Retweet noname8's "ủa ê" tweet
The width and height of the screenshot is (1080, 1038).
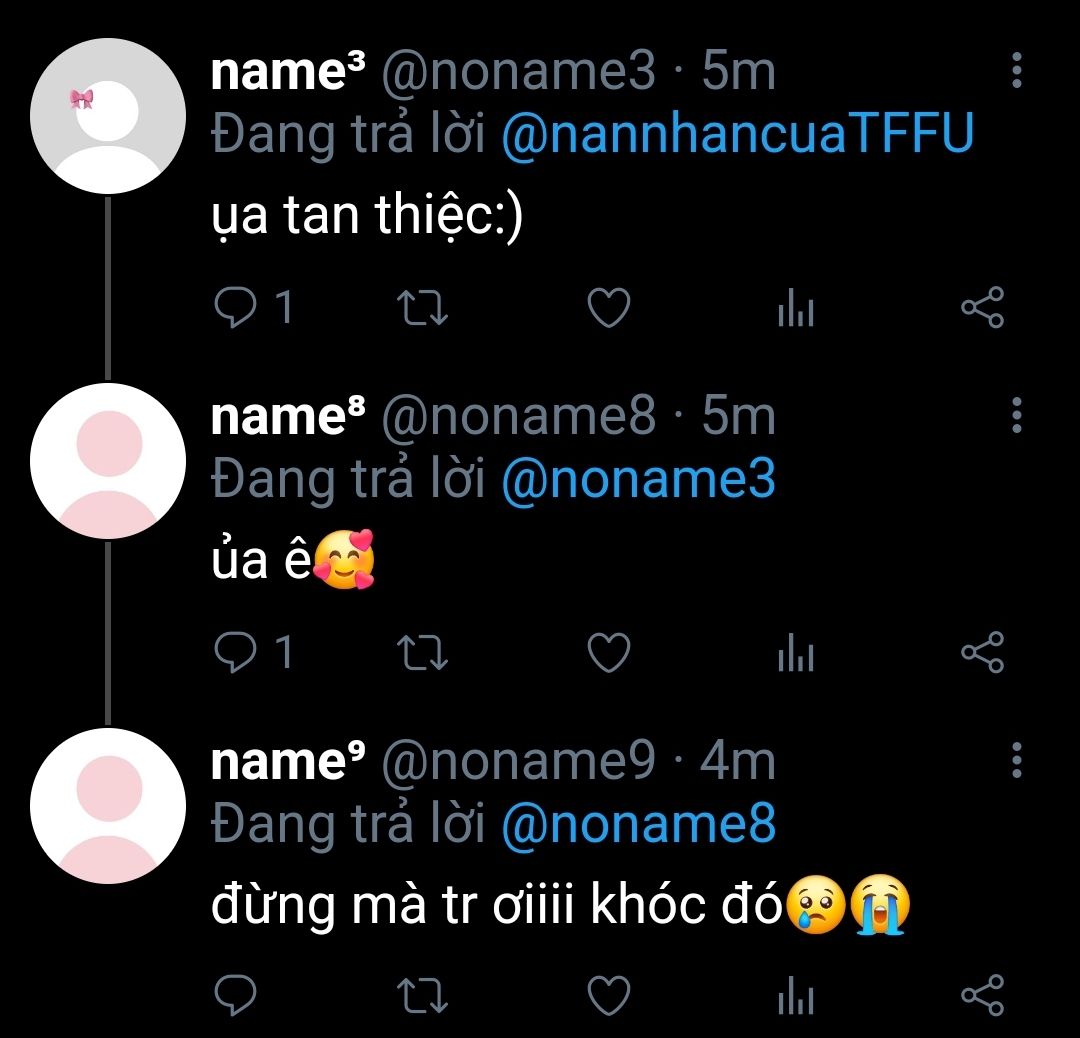pos(422,653)
